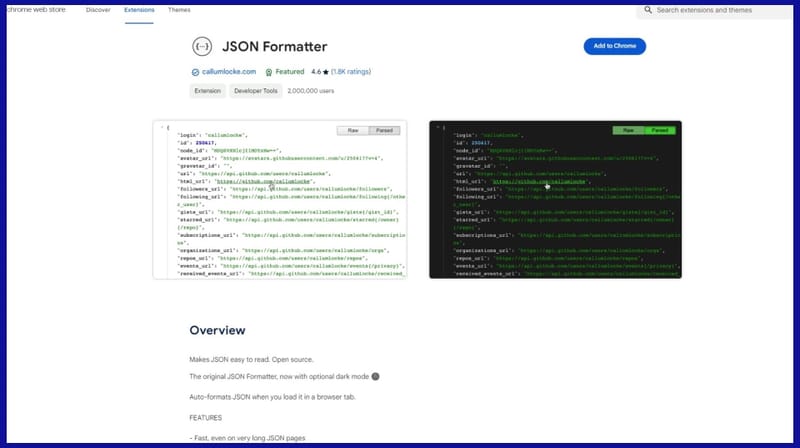Screen dimensions: 800x448
Task: Focus the Search extensions and themes field
Action: click(x=720, y=9)
